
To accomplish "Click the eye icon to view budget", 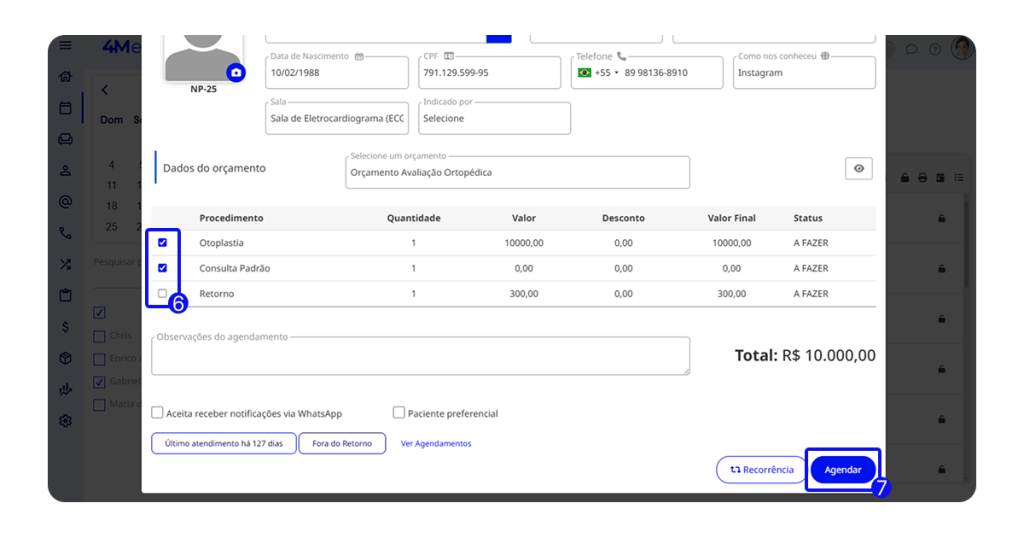I will [858, 169].
